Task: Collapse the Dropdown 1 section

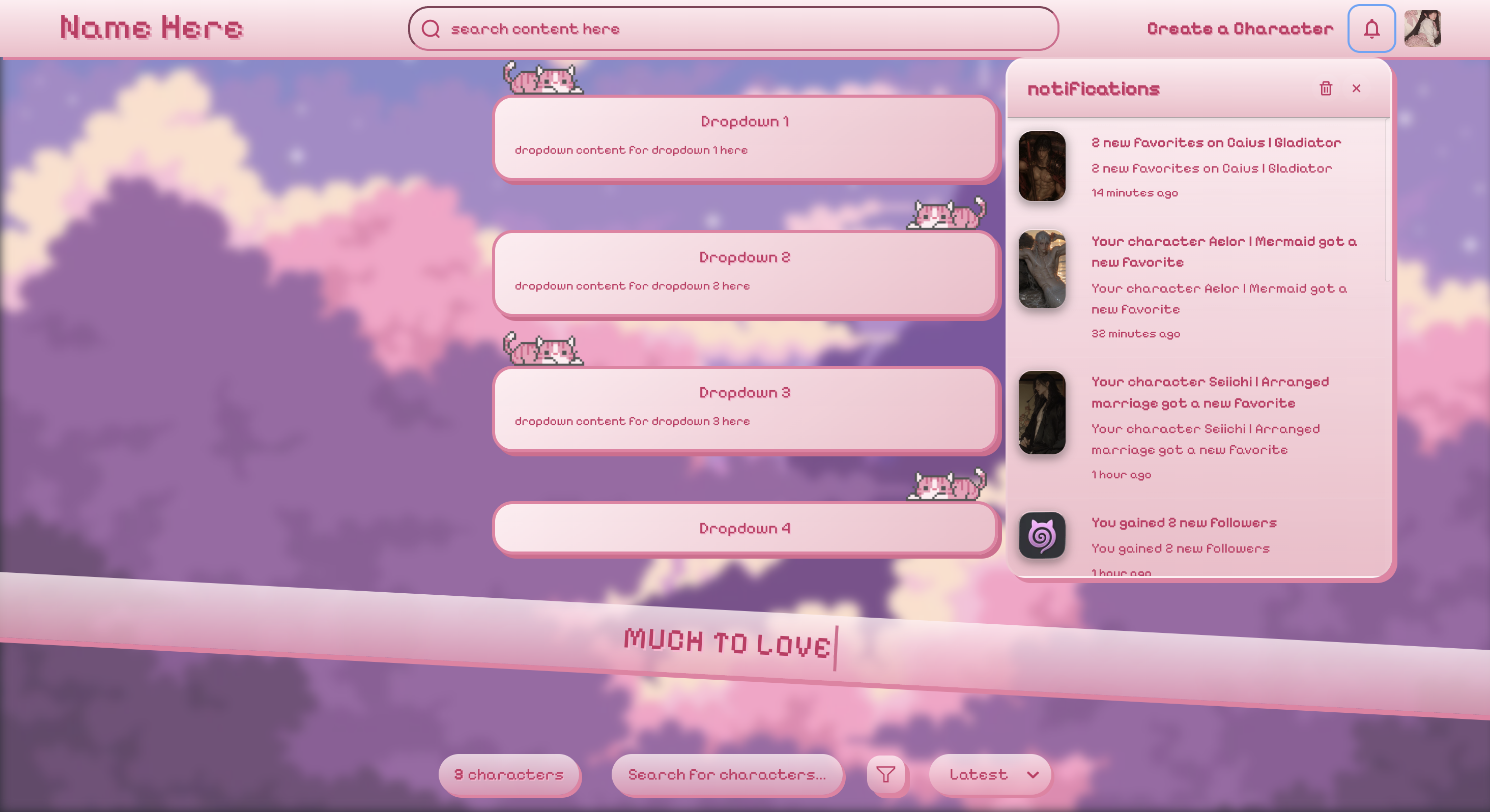Action: pyautogui.click(x=744, y=122)
